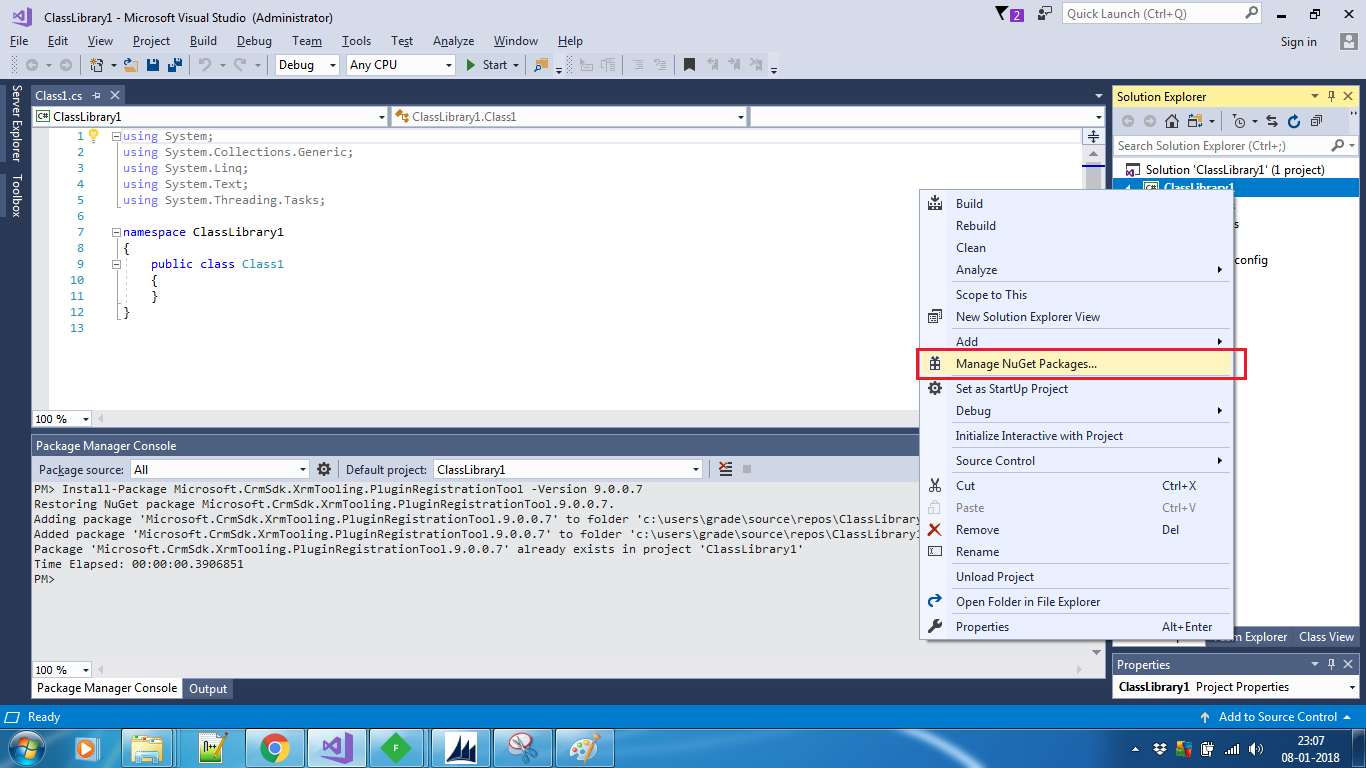Viewport: 1366px width, 768px height.
Task: Click the Save All icon
Action: click(174, 65)
